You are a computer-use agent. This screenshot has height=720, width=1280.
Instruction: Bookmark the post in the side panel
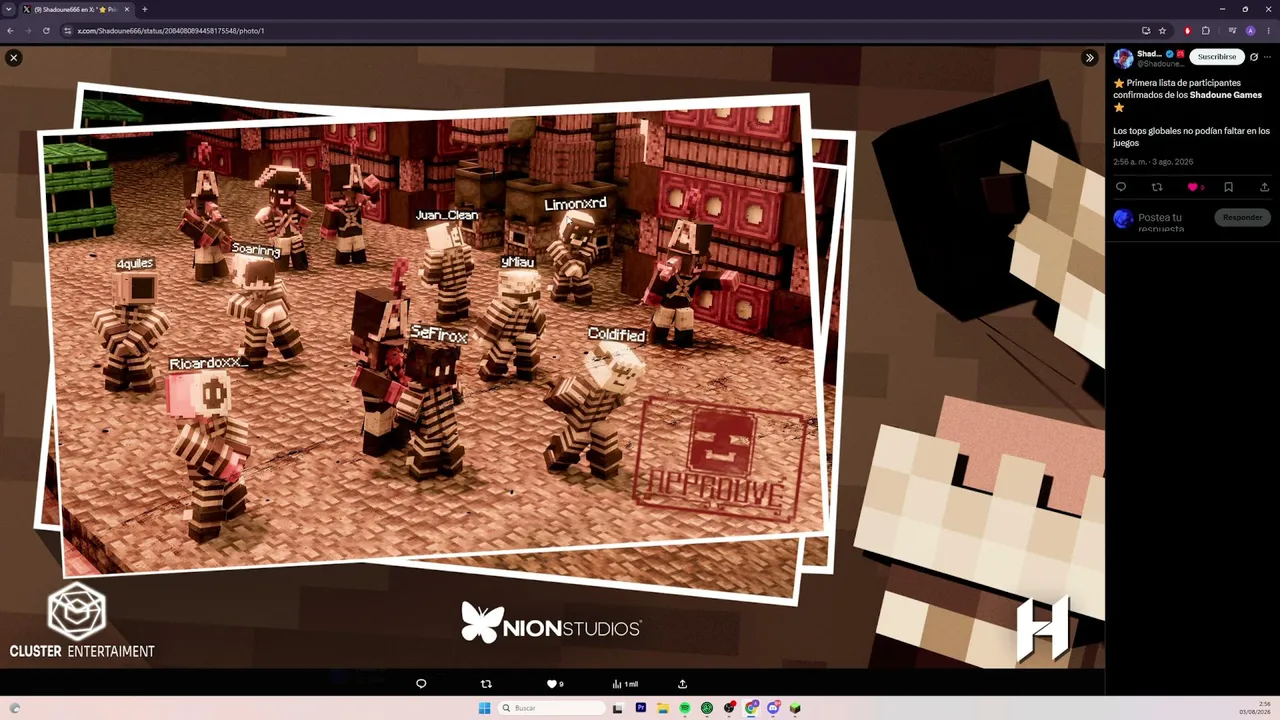click(1229, 187)
